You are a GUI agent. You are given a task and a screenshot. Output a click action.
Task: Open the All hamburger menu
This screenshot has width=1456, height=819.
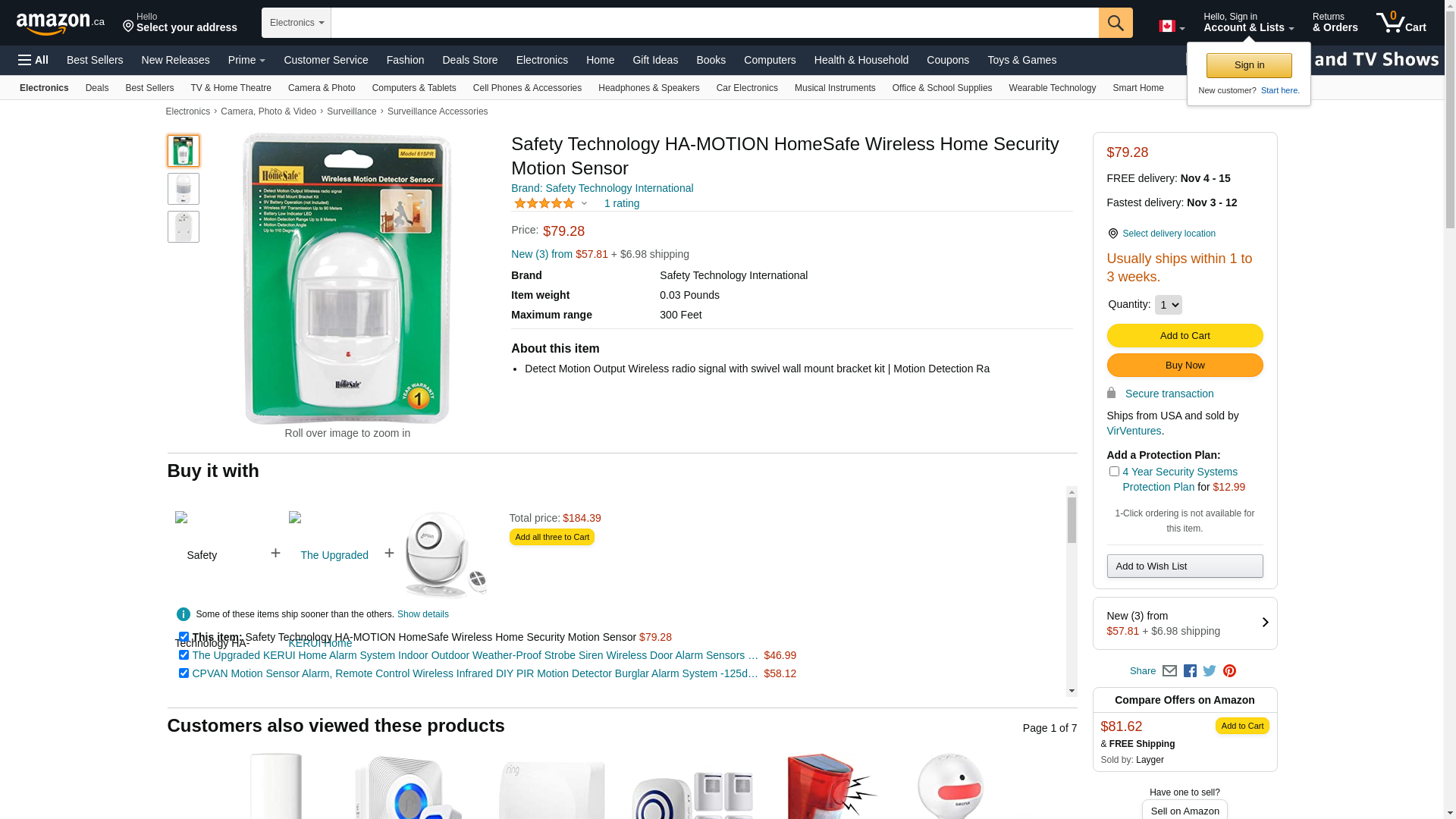(33, 60)
